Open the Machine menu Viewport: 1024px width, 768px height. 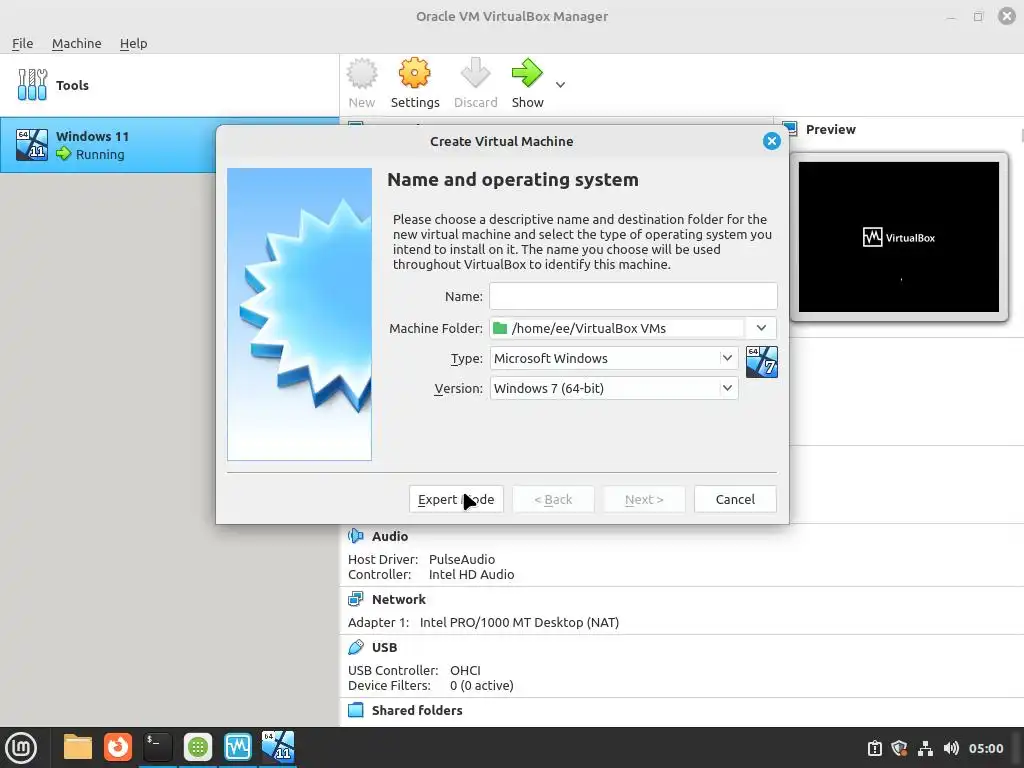[x=76, y=43]
